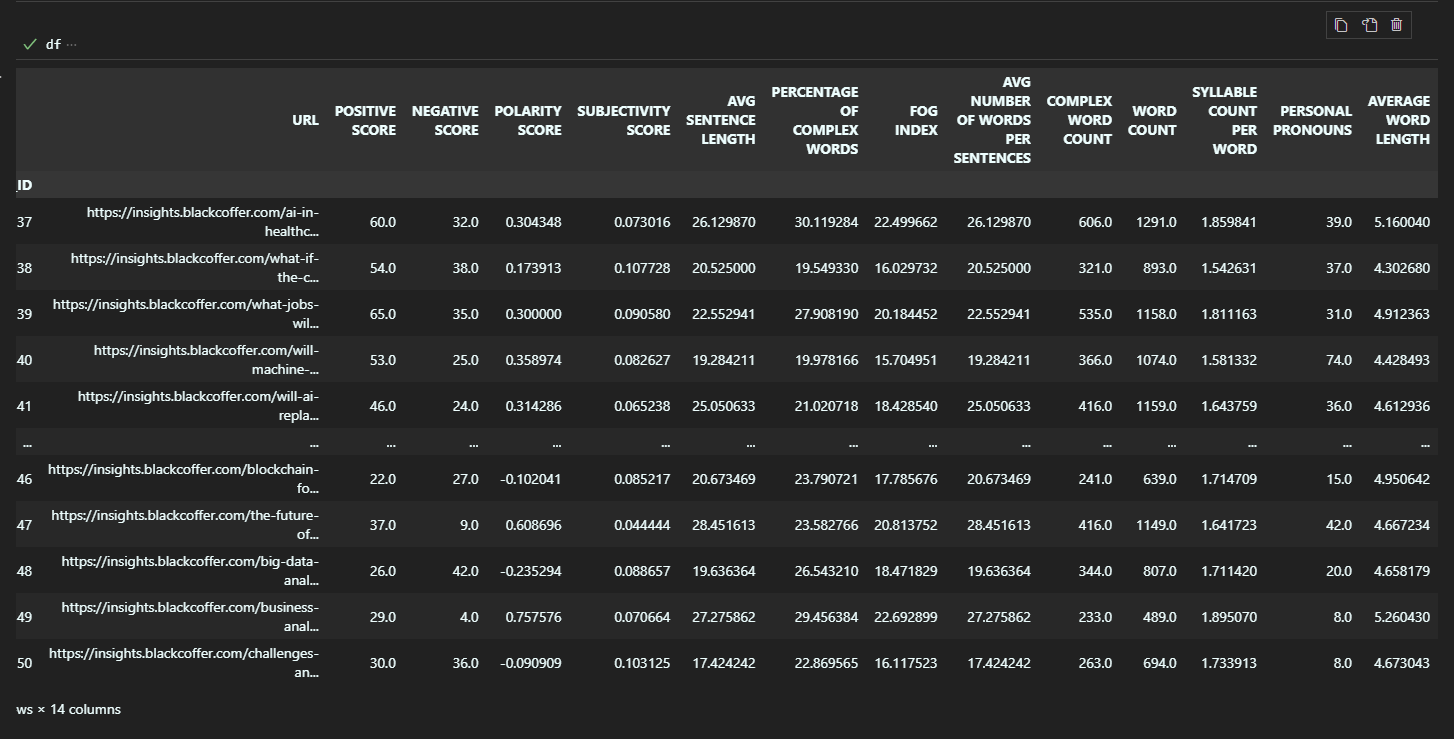
Task: Select the blockchain-fo... URL in row 46
Action: point(184,479)
